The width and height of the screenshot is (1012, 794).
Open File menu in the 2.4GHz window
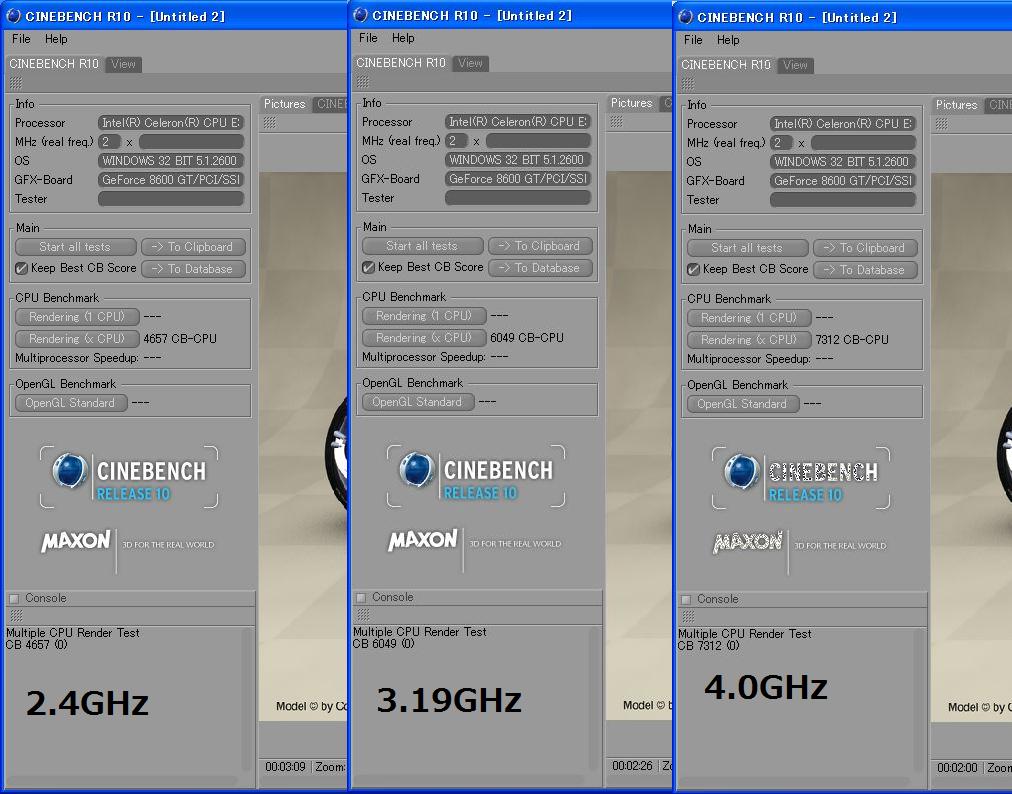tap(21, 39)
